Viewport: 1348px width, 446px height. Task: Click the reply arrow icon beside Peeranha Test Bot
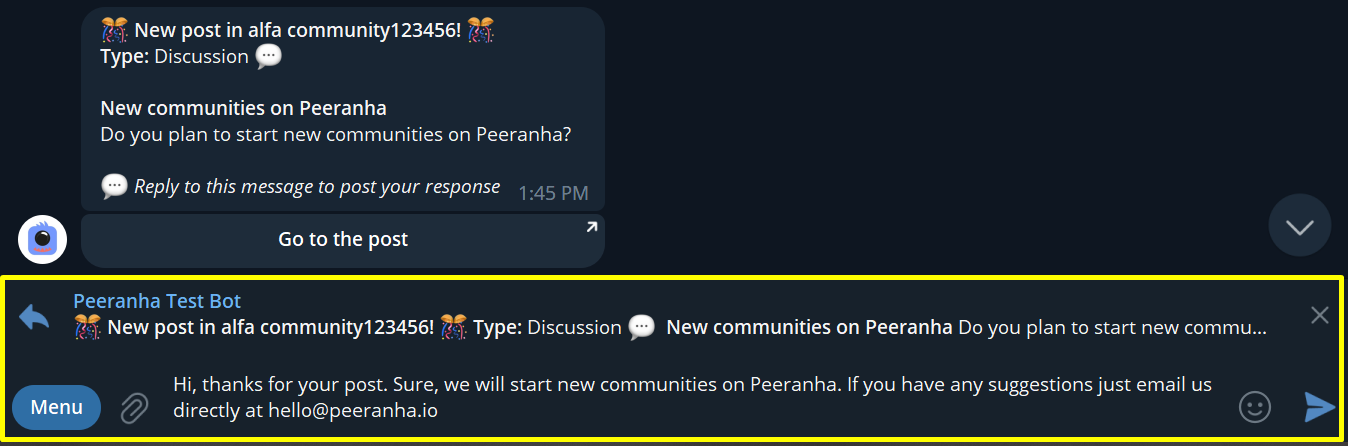point(34,316)
